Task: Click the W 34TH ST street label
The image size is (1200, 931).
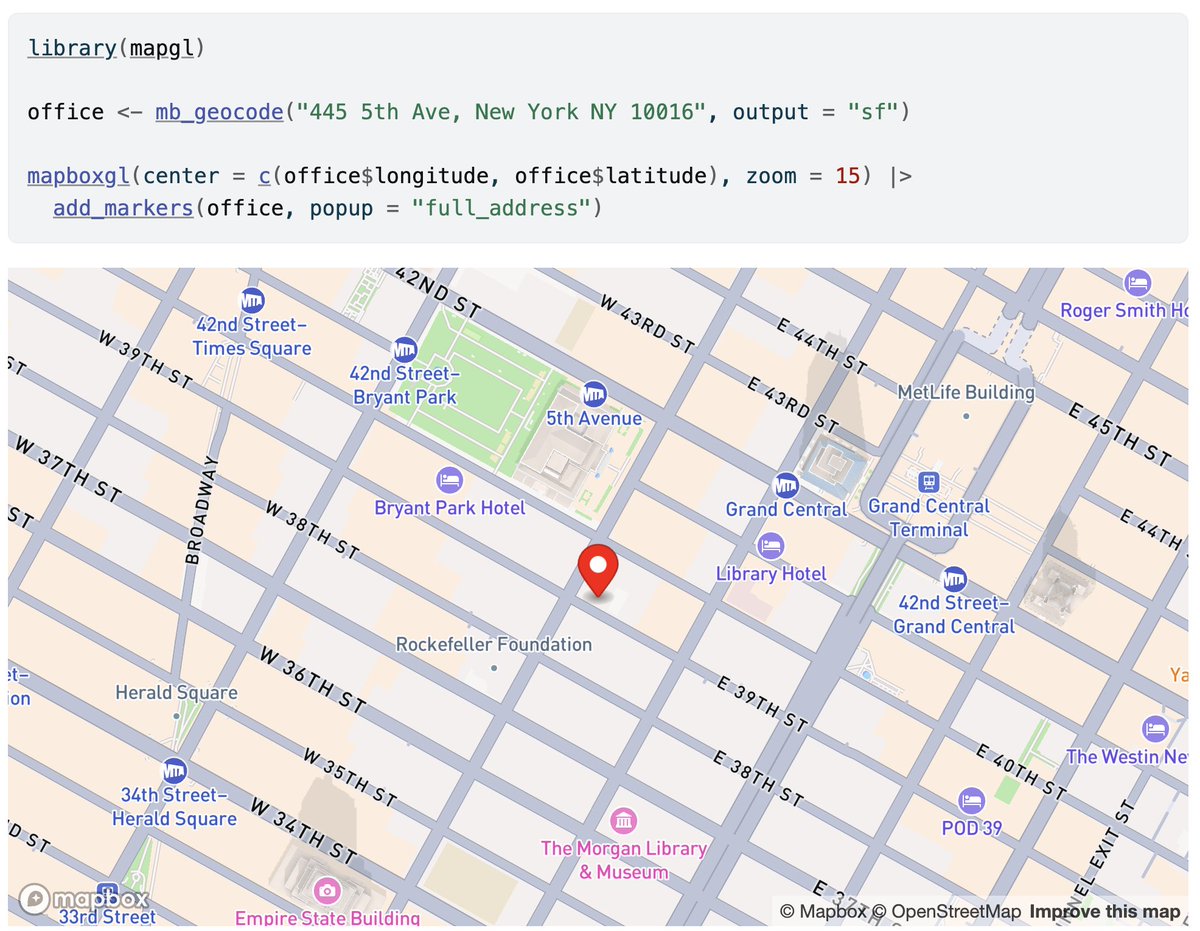Action: coord(303,831)
